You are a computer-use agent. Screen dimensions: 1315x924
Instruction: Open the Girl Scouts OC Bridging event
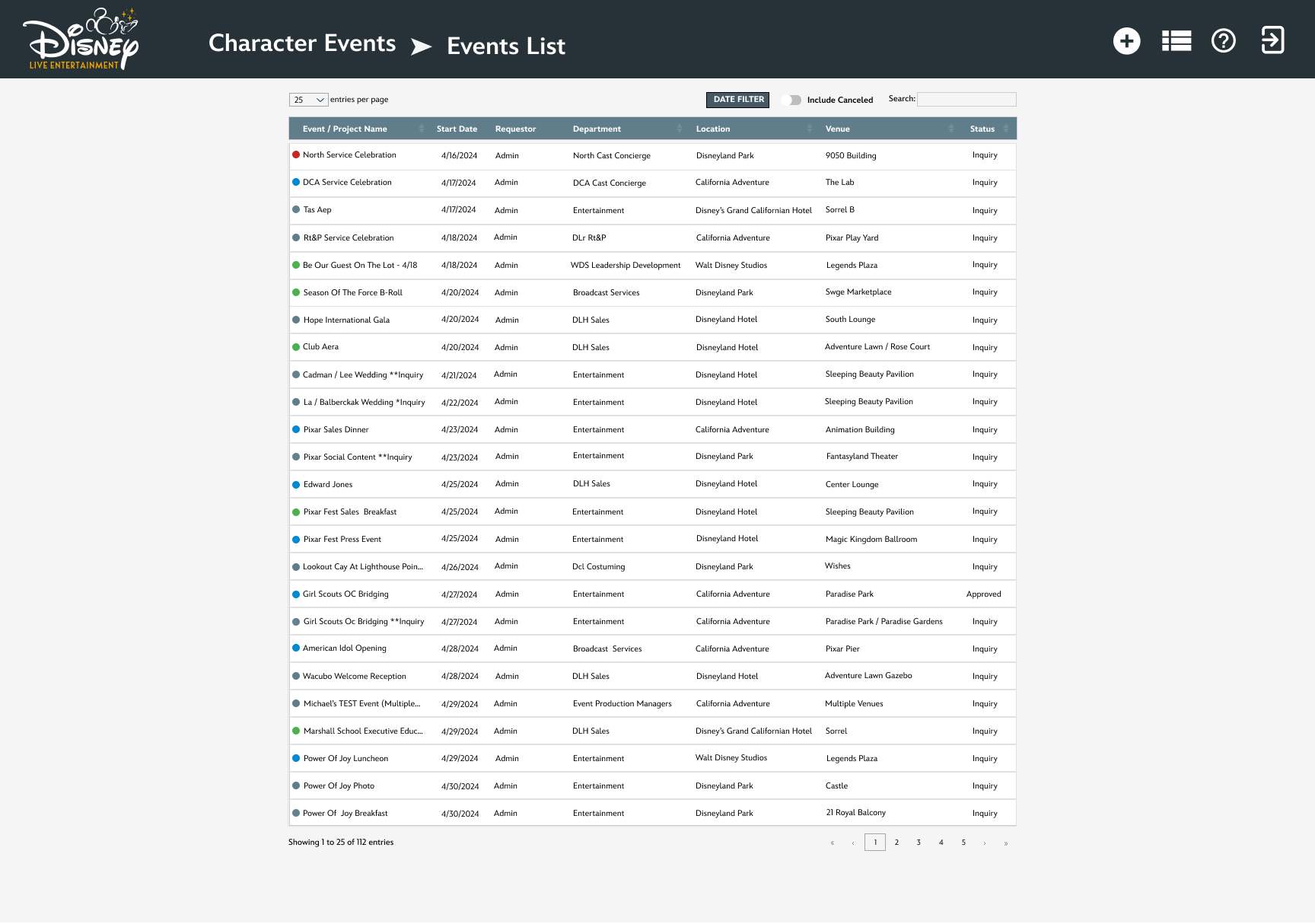[x=345, y=594]
